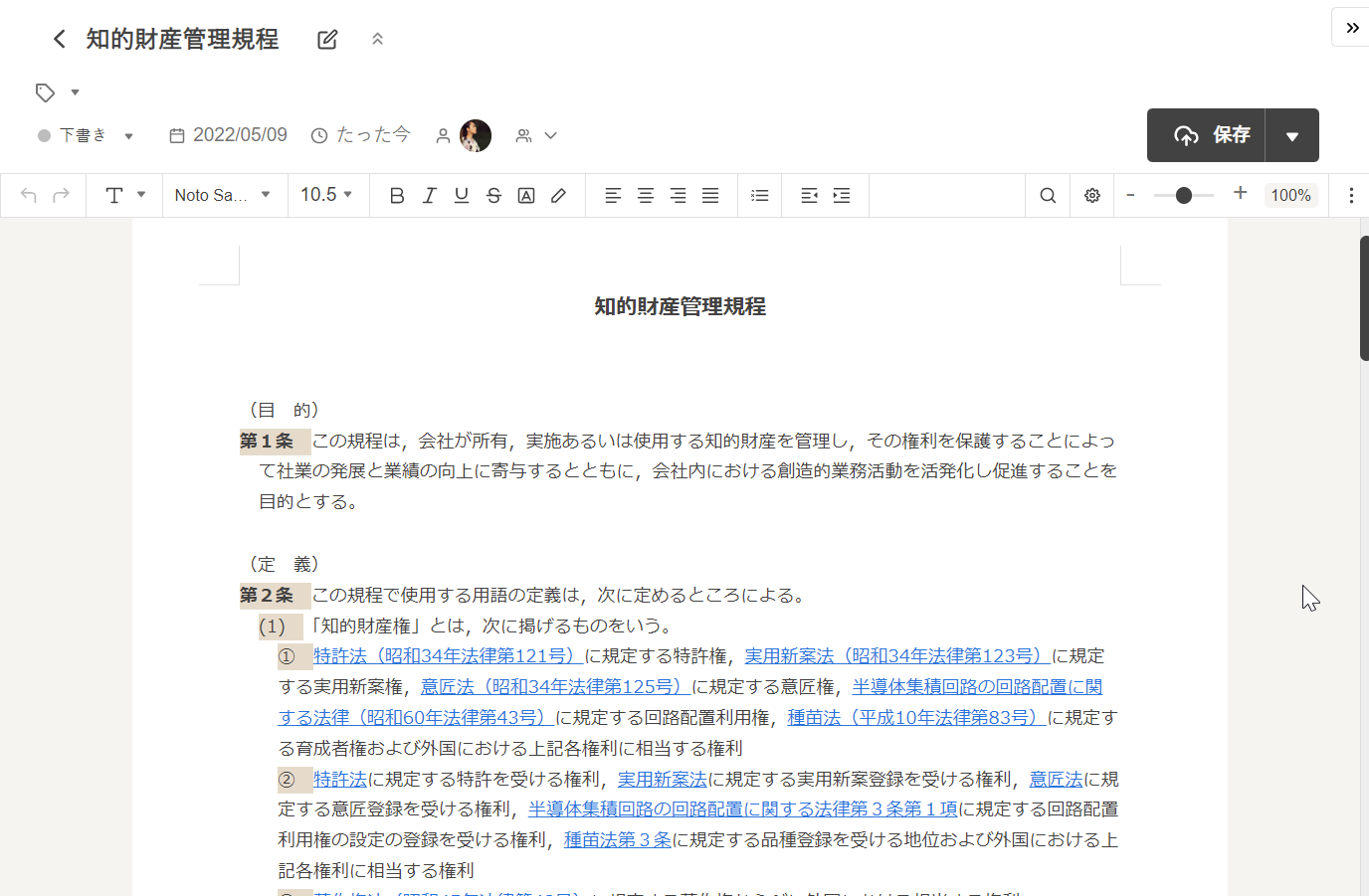1369x896 pixels.
Task: Click the zoom slider handle
Action: [x=1183, y=196]
